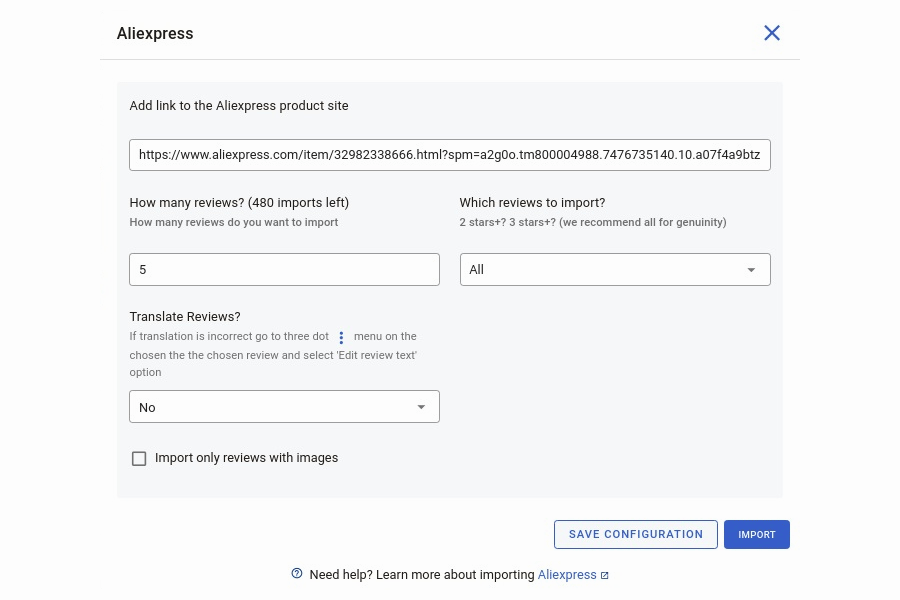The height and width of the screenshot is (600, 900).
Task: Click the 'Which reviews to import?' label
Action: (532, 202)
